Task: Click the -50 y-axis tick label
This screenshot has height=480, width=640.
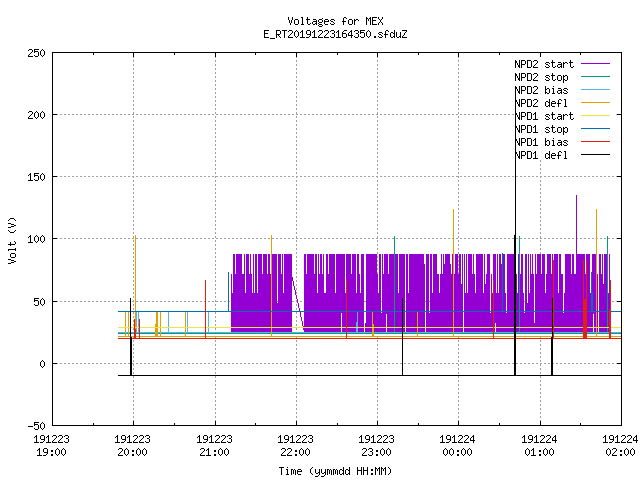Action: pyautogui.click(x=36, y=426)
